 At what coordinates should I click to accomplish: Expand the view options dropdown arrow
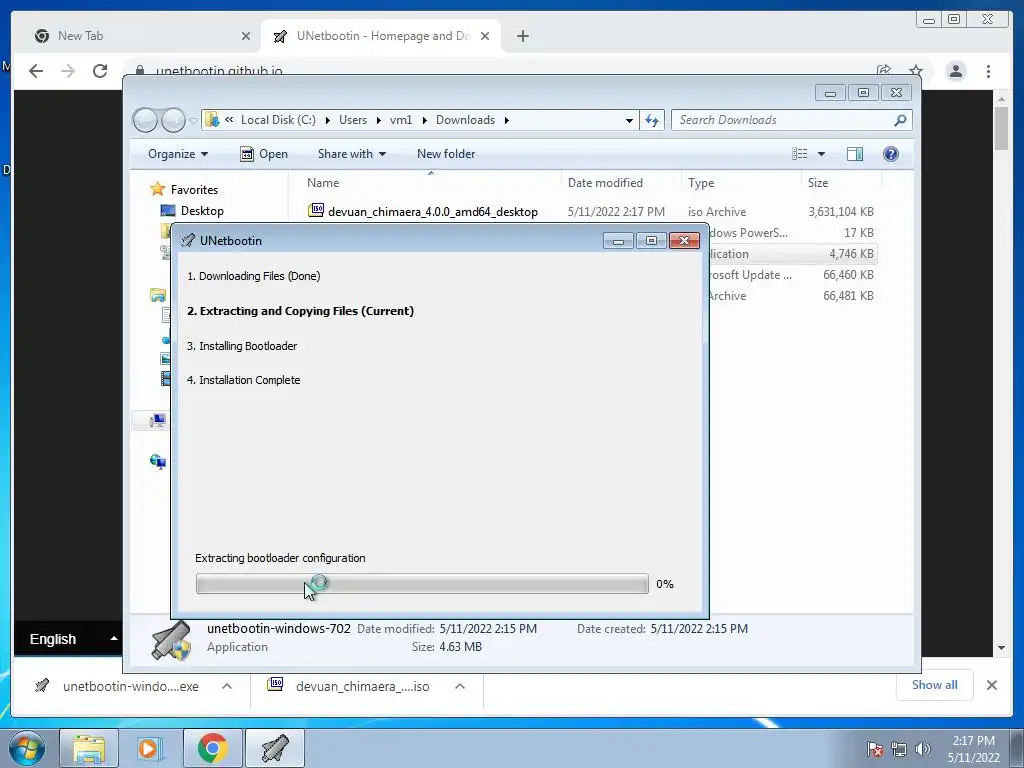click(x=822, y=154)
